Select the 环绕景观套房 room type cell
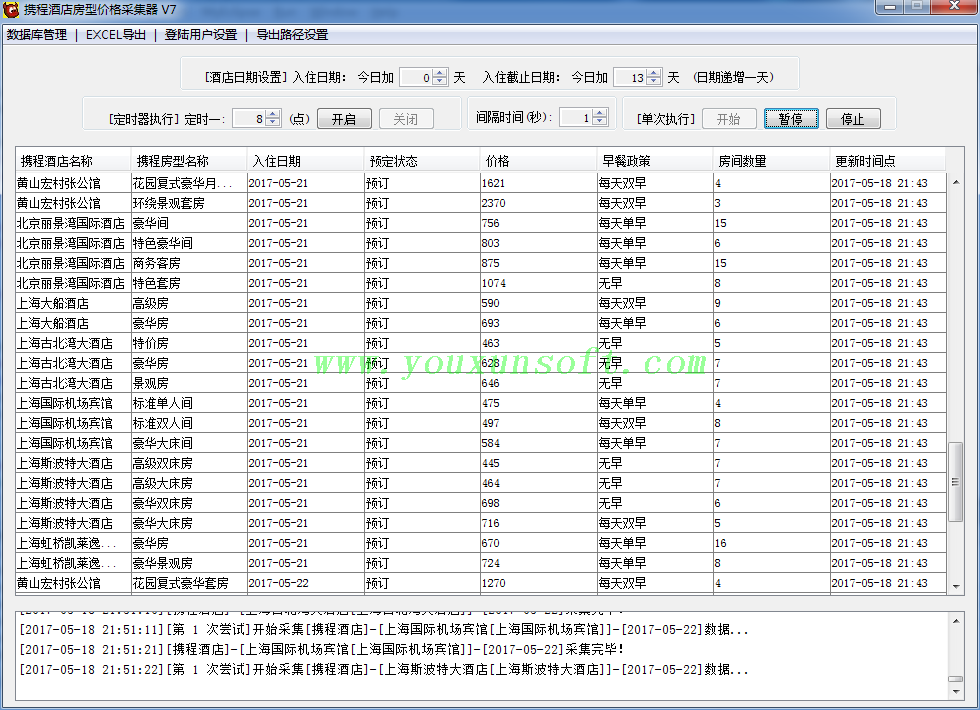Screen dimensions: 980x710 (x=189, y=203)
